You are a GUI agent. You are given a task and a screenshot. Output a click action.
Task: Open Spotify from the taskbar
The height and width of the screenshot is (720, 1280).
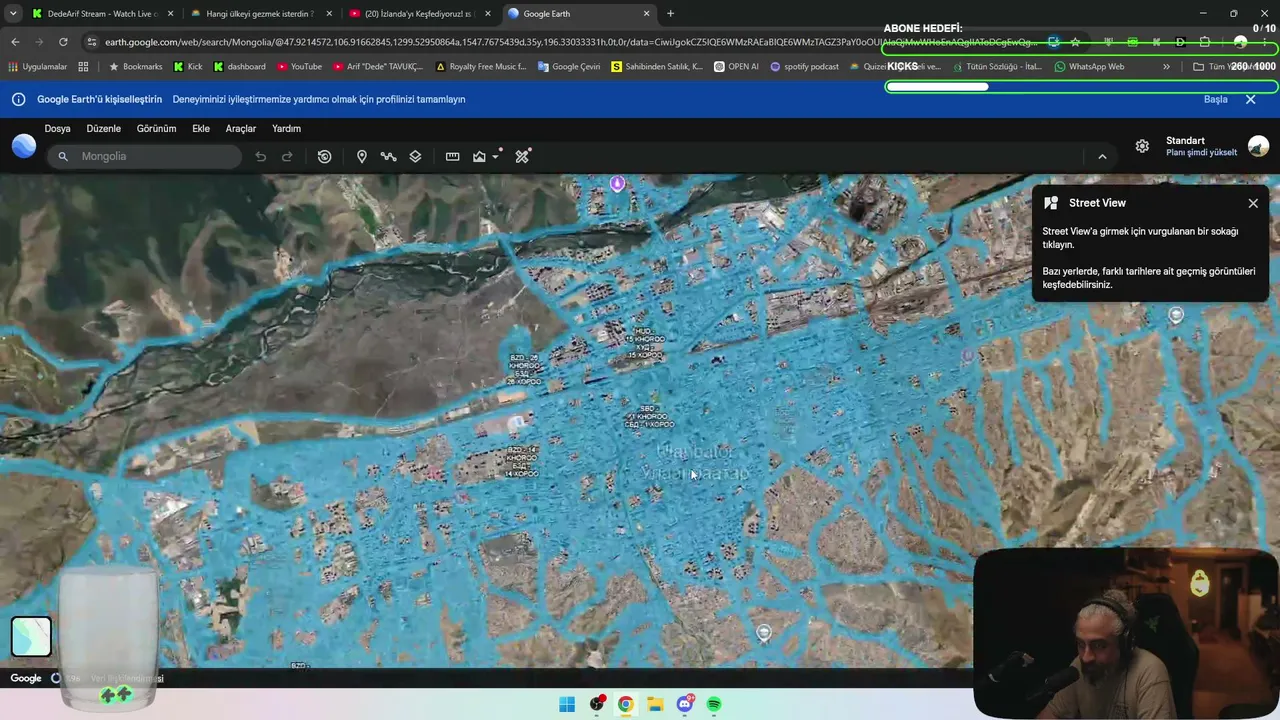714,704
